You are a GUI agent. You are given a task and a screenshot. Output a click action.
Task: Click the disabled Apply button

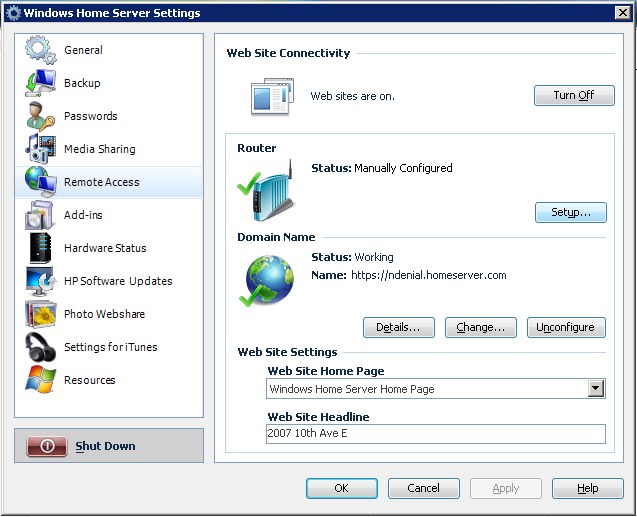tap(506, 488)
